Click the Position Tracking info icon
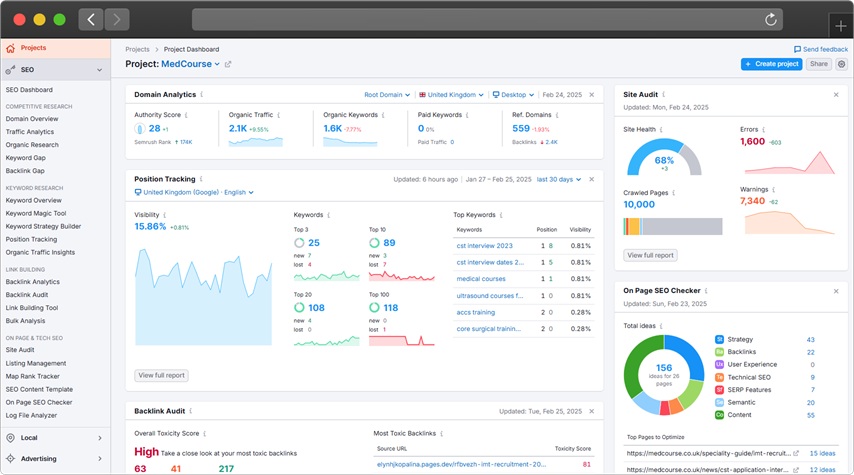854x475 pixels. pos(201,179)
